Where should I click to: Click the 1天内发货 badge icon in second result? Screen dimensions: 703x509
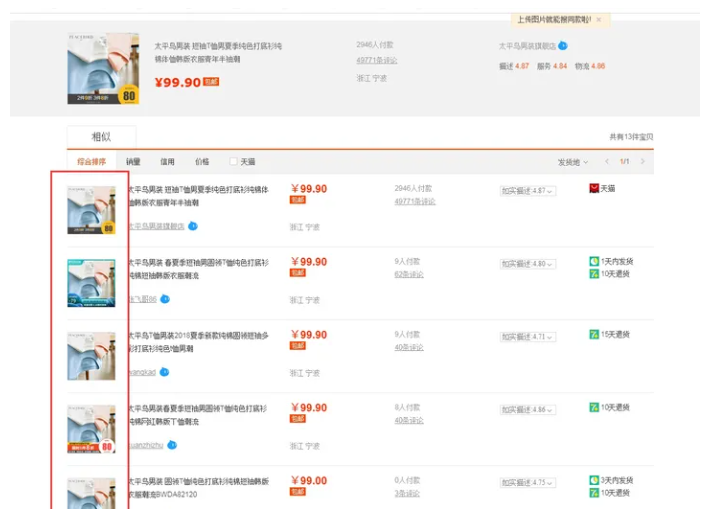(x=594, y=261)
